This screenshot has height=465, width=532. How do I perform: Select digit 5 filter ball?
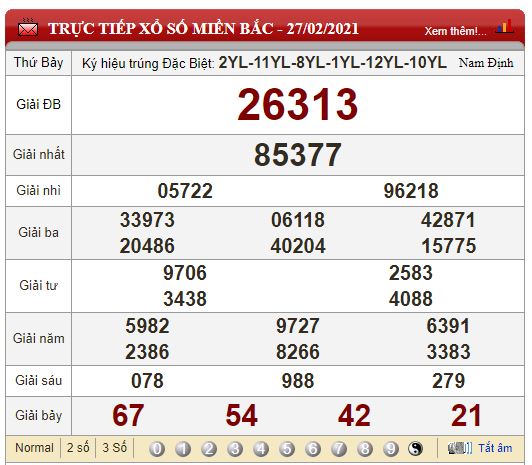click(287, 449)
